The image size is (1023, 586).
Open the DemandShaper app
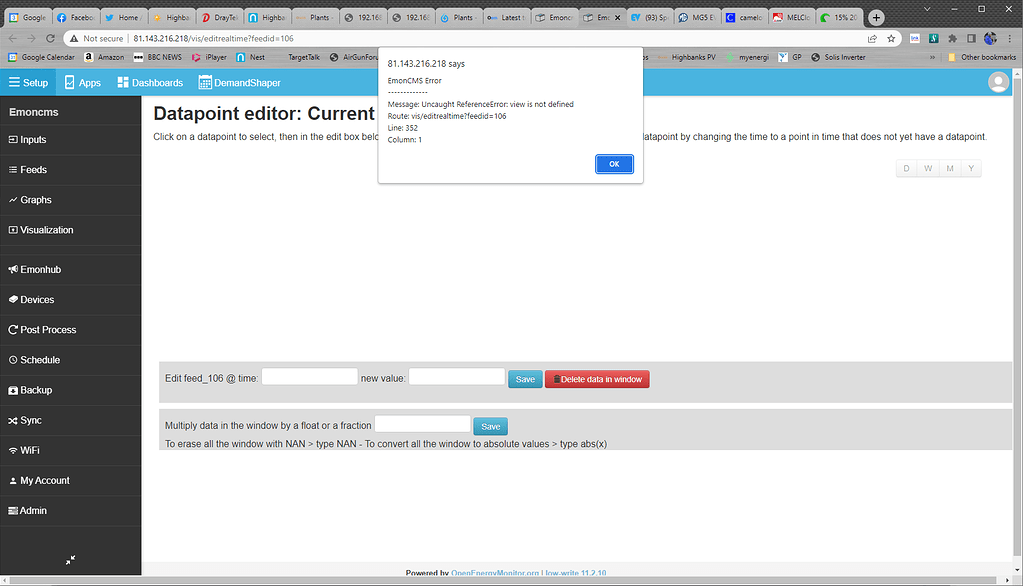click(241, 82)
